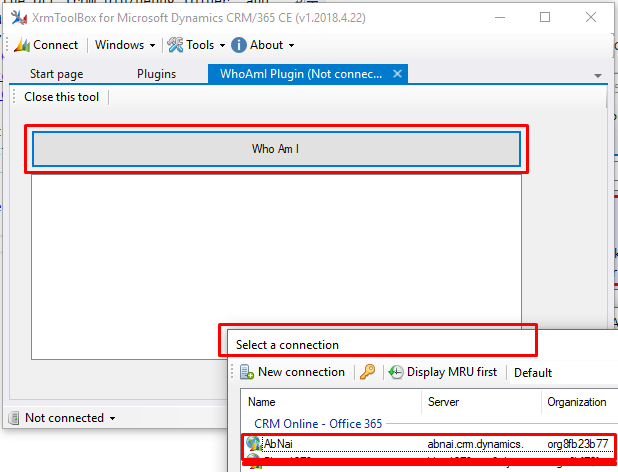Click the Connect icon in toolbar
618x472 pixels.
[22, 45]
